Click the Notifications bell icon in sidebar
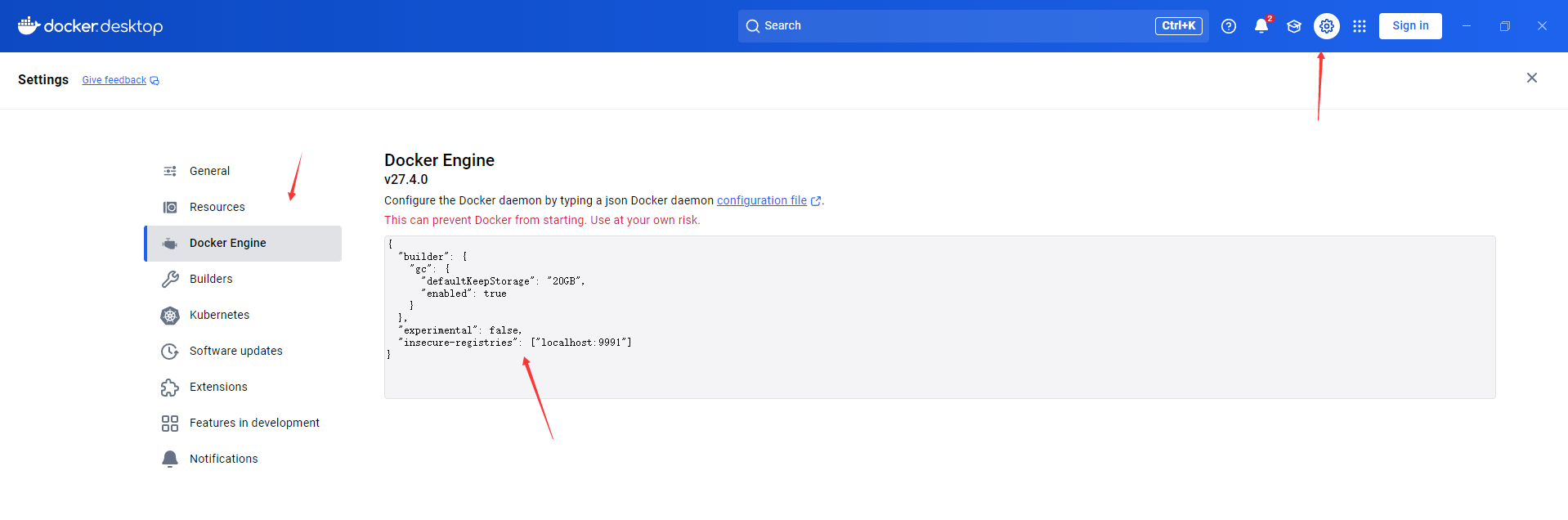 tap(170, 459)
